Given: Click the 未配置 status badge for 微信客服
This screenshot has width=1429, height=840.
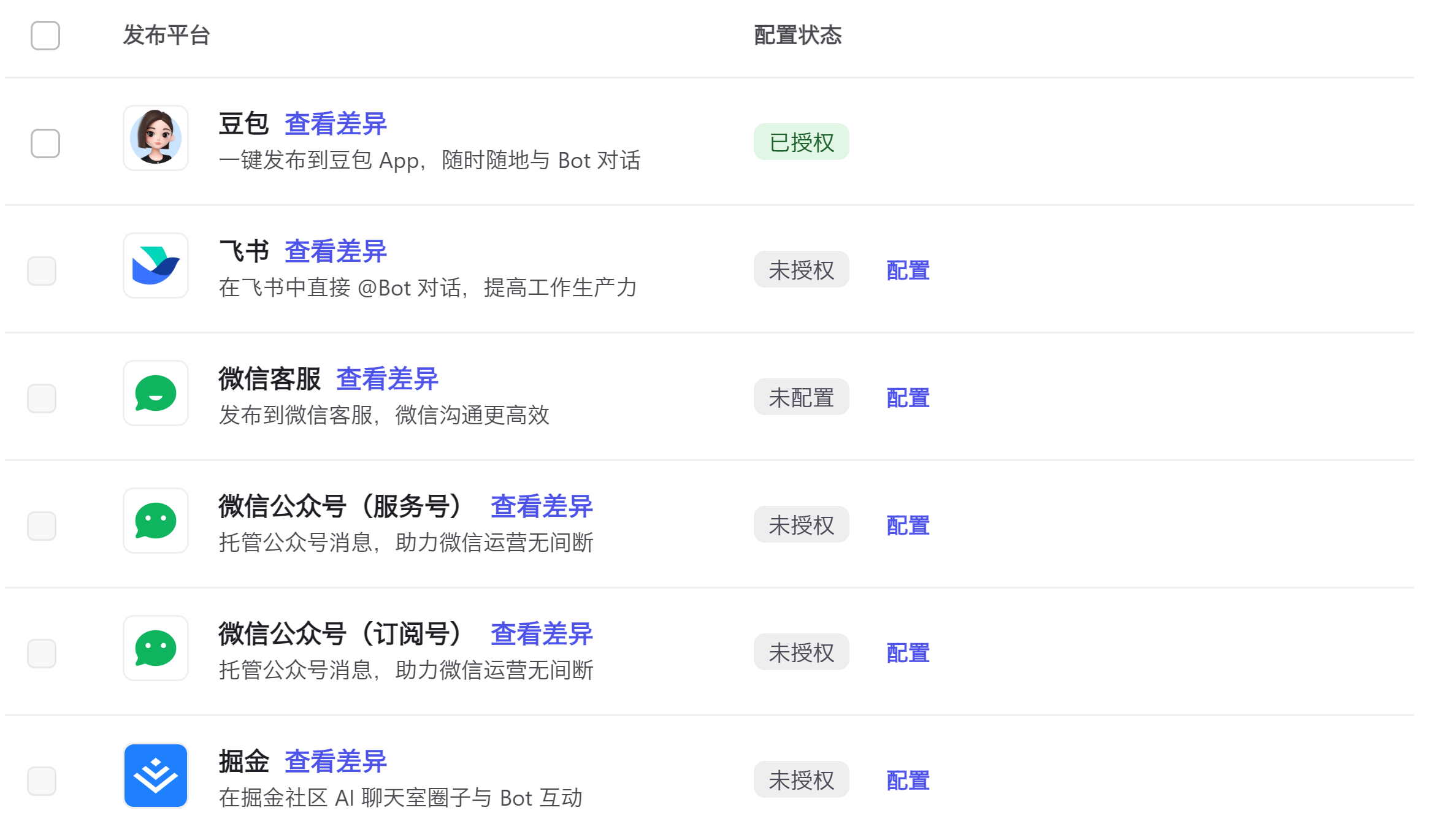Looking at the screenshot, I should (x=801, y=397).
